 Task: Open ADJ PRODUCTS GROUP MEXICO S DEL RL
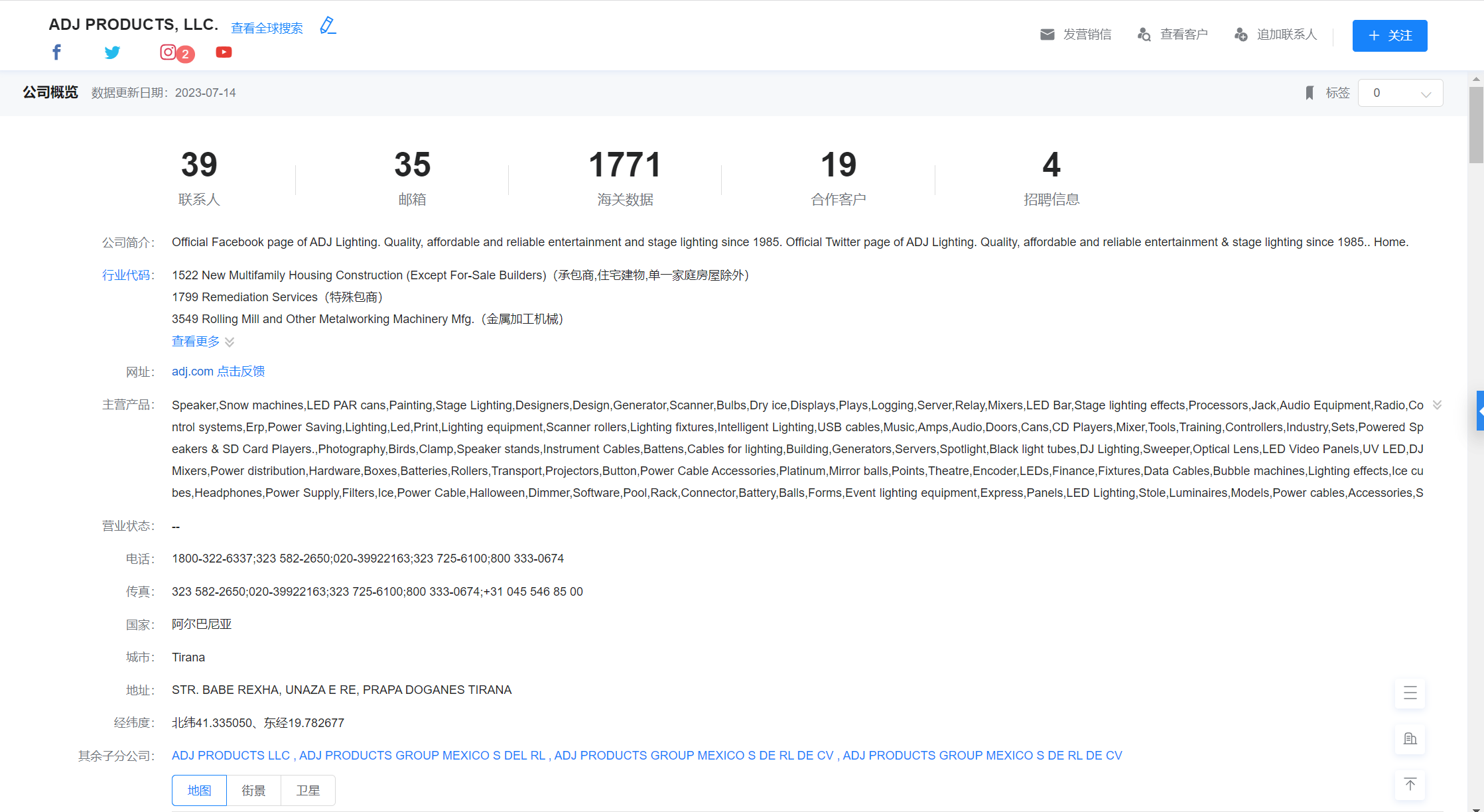(x=423, y=756)
